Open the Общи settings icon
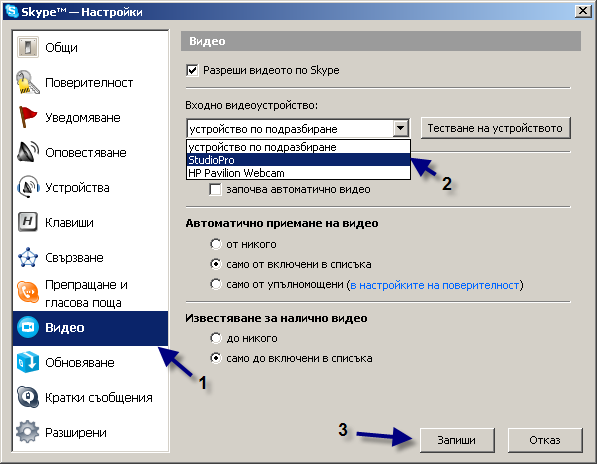597x464 pixels. [27, 47]
